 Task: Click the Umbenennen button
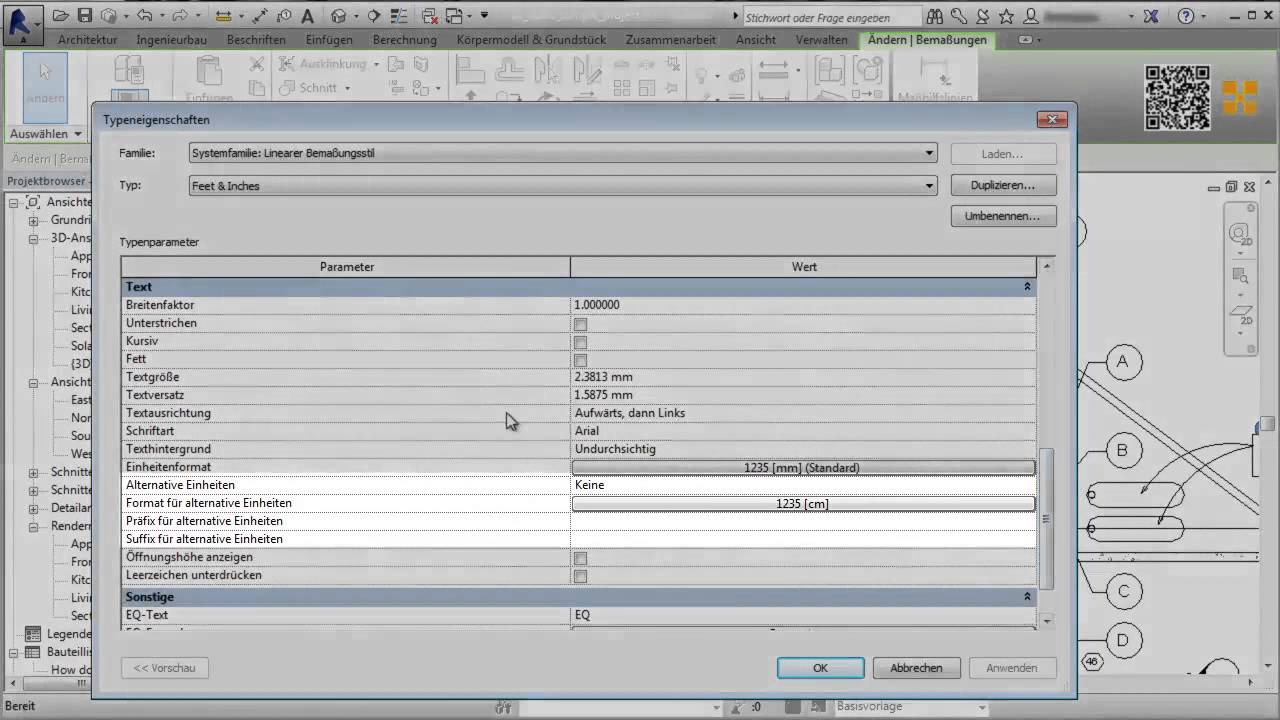(1003, 216)
